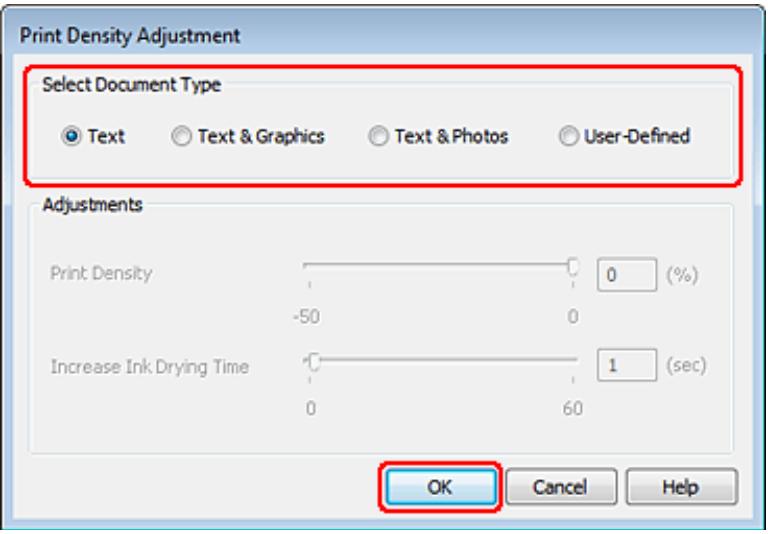Click the Cancel button
Viewport: 768px width, 534px height.
point(560,487)
